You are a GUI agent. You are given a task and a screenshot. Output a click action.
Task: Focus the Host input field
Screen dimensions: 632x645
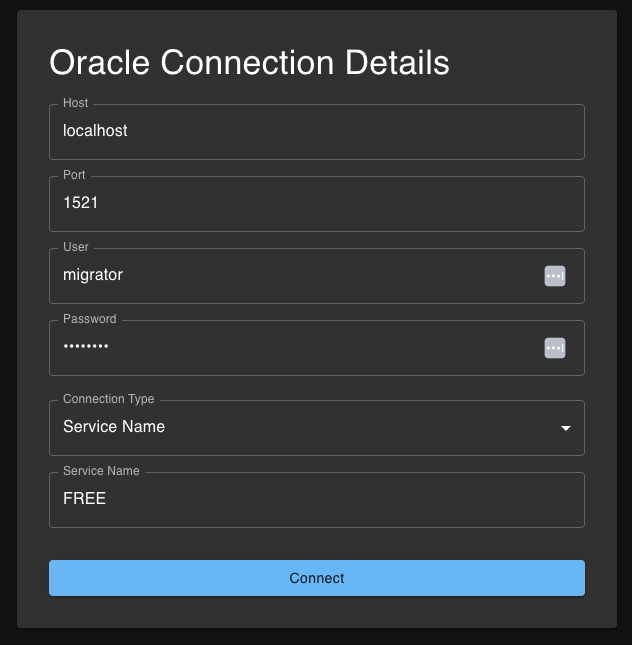316,132
